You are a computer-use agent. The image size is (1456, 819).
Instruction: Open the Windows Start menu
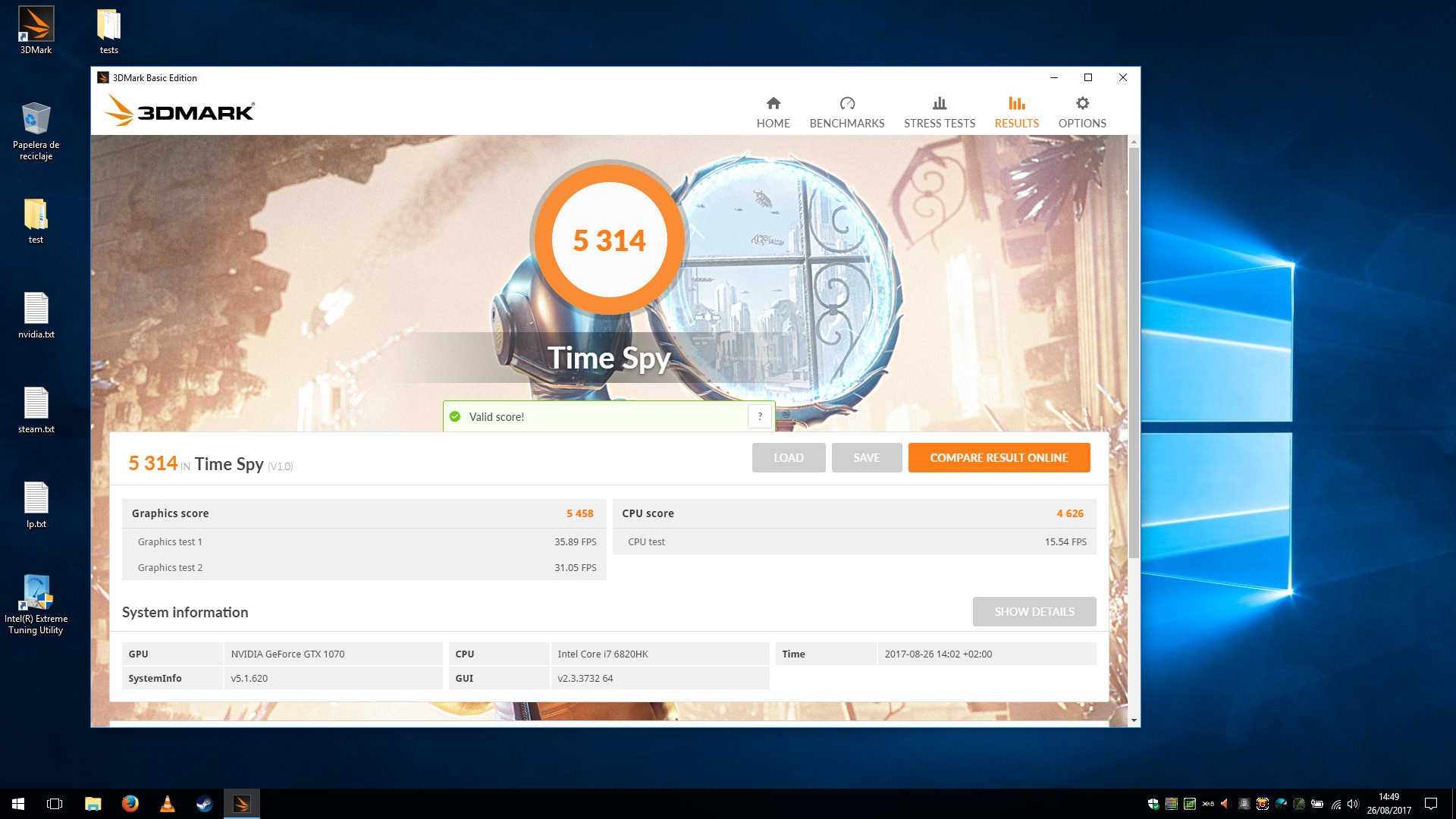point(18,804)
